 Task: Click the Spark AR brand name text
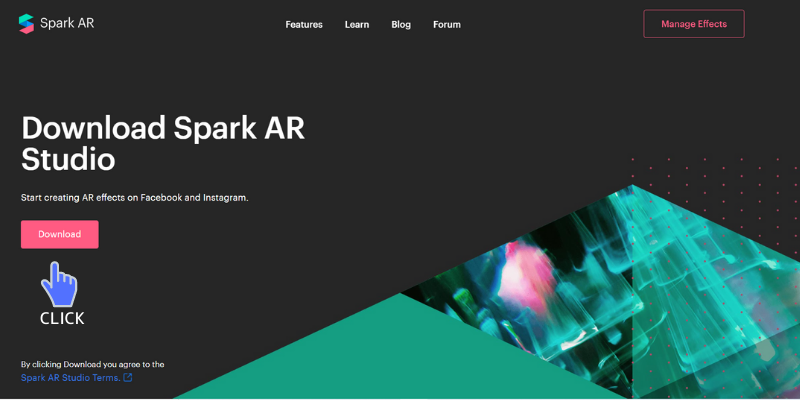pos(67,23)
